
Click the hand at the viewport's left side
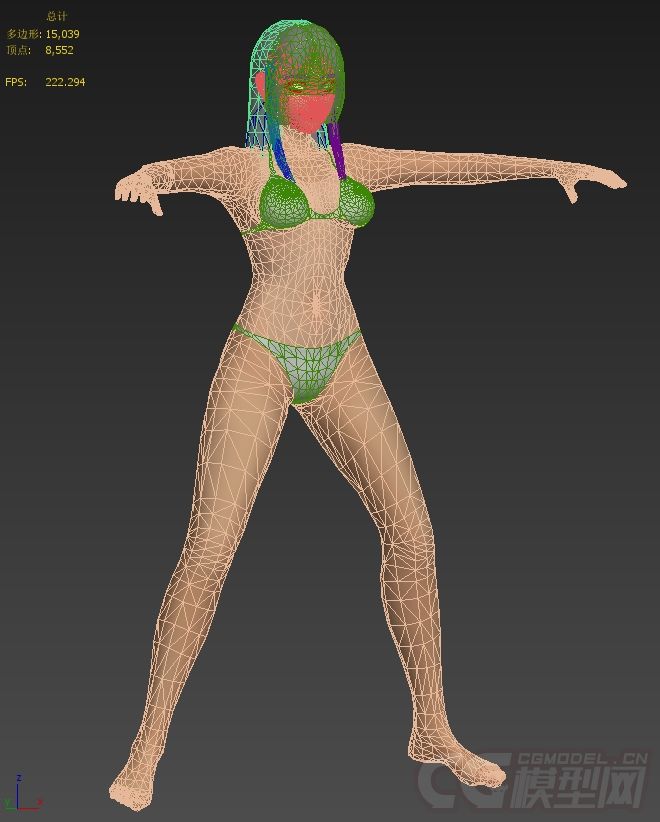point(140,191)
